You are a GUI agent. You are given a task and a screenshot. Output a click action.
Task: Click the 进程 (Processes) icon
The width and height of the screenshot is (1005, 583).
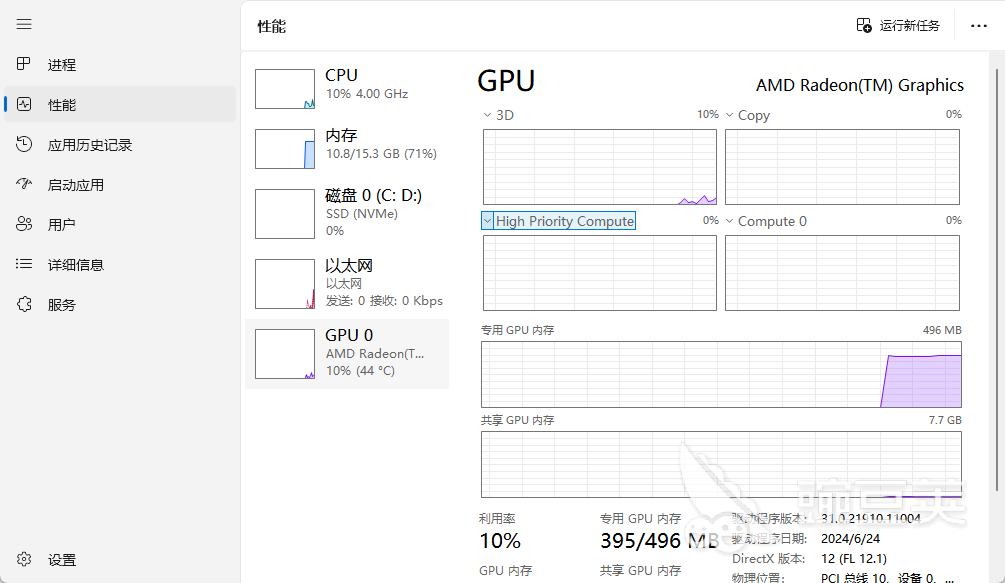(x=24, y=64)
